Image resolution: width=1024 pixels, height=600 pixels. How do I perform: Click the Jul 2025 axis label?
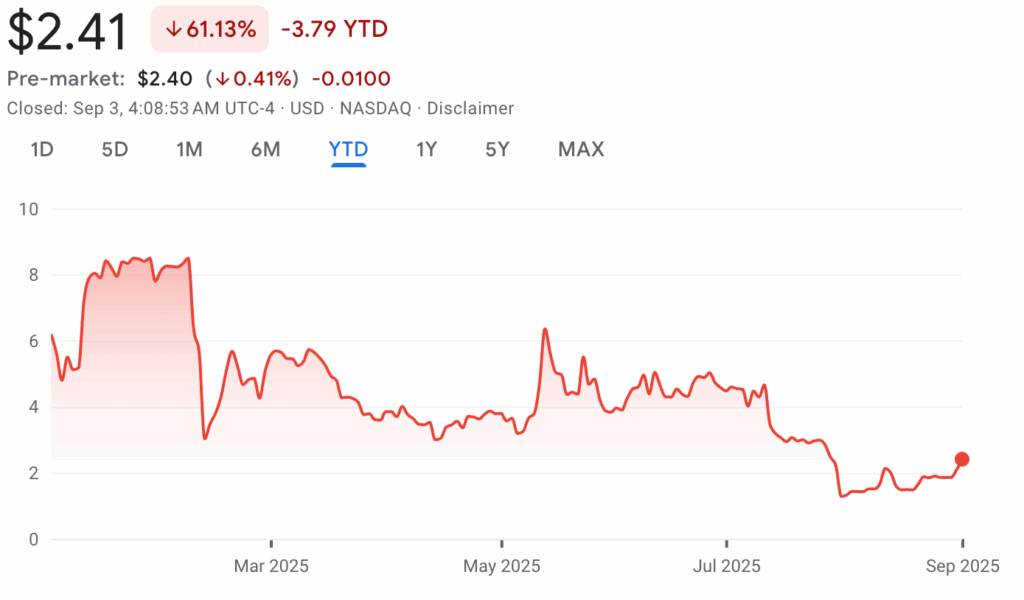[725, 566]
